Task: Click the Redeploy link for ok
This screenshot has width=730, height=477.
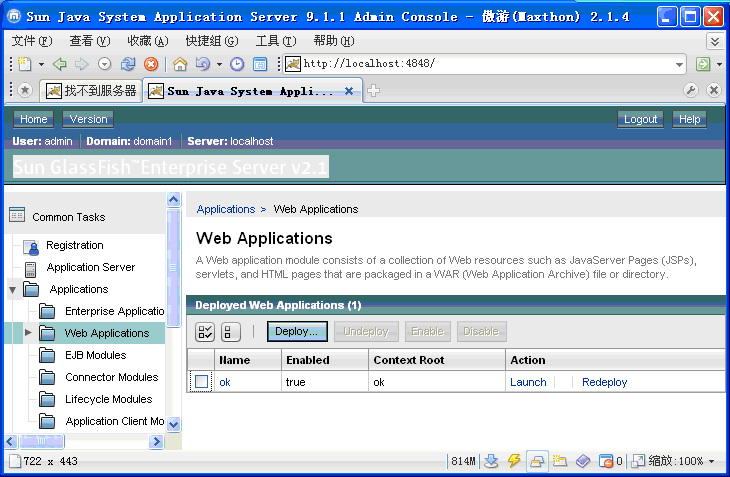Action: coord(604,382)
